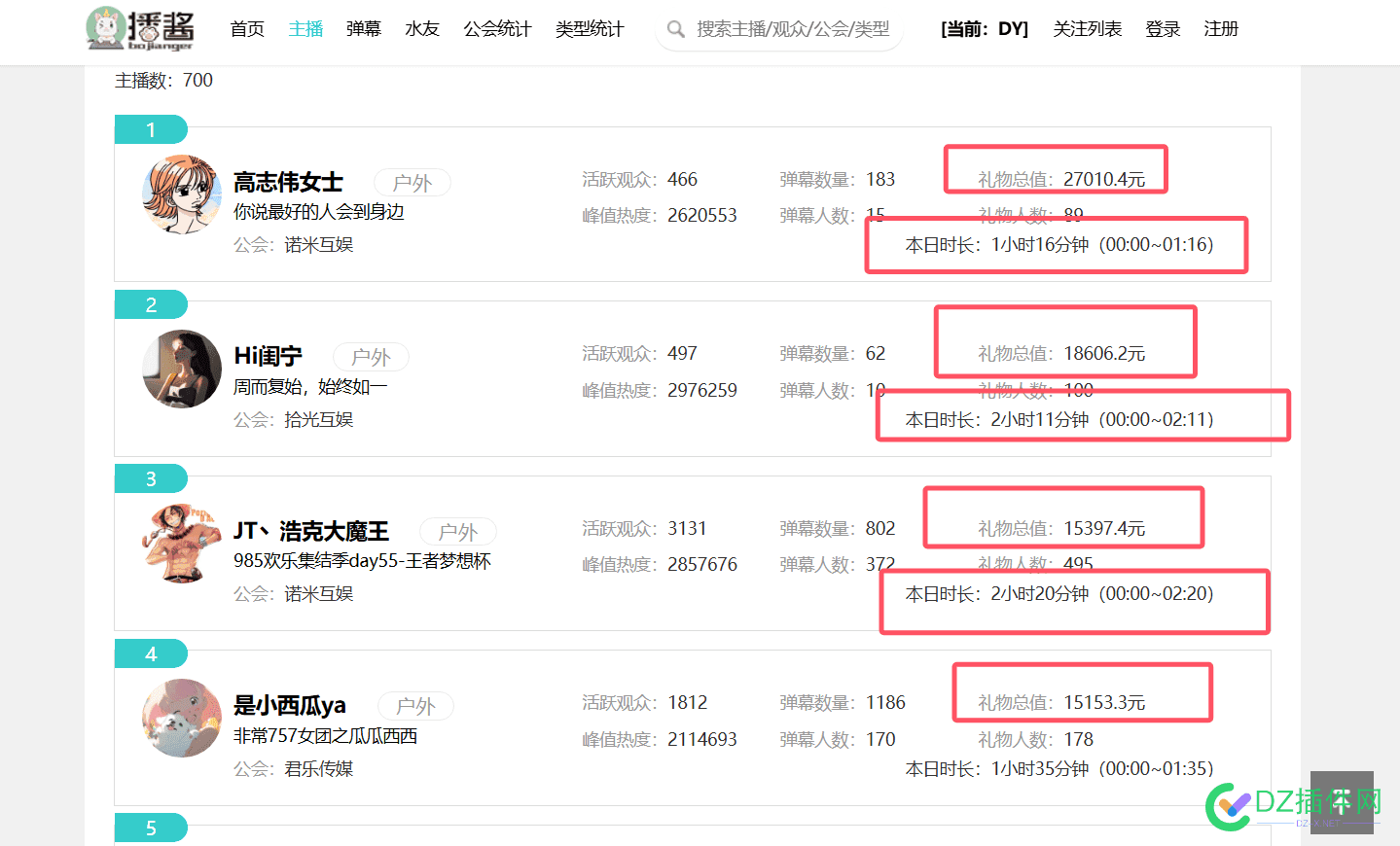Click stream title 你说最好的人会到身边
Viewport: 1400px width, 846px height.
[x=319, y=212]
